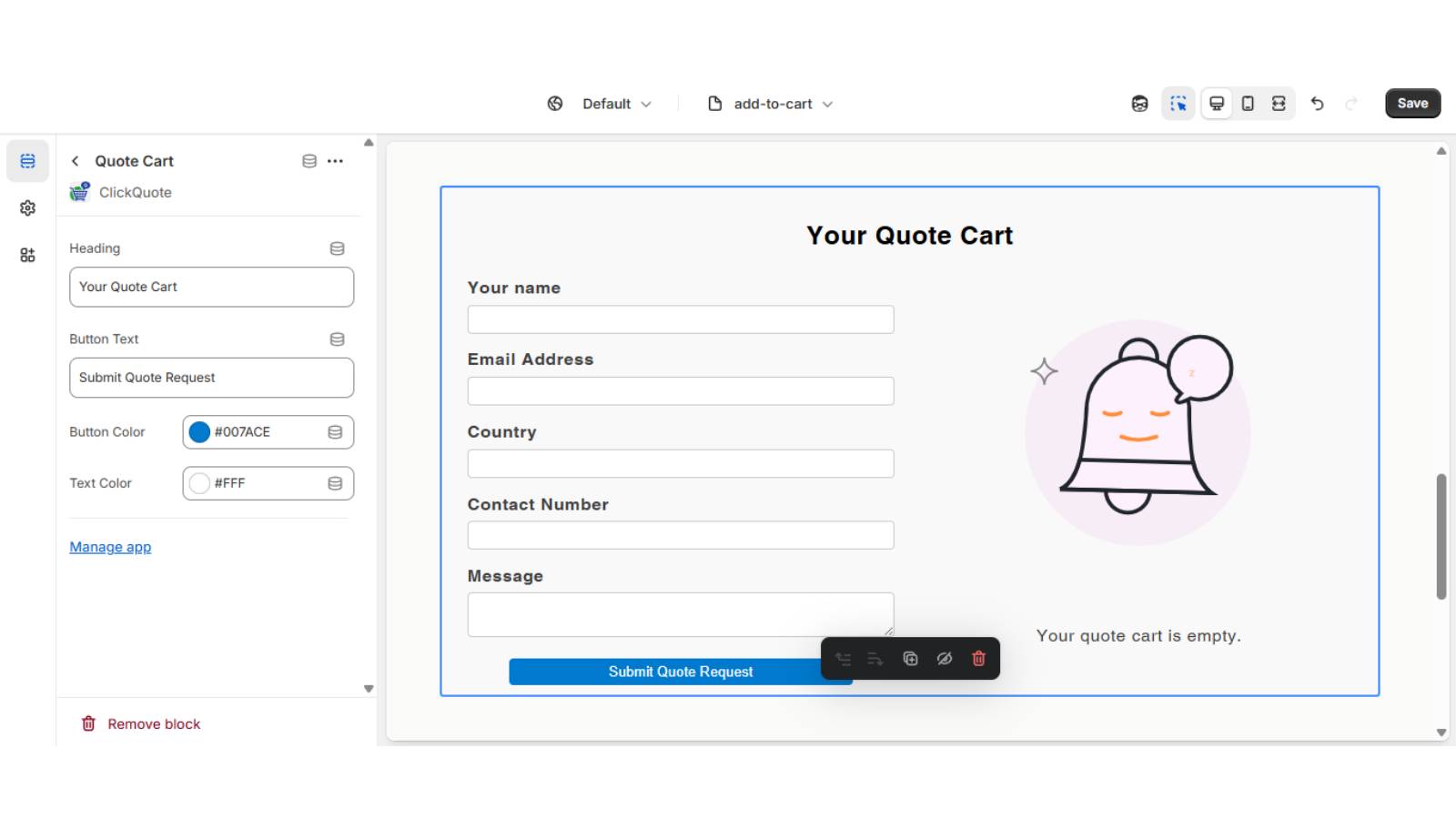This screenshot has width=1456, height=819.
Task: Click the #FFF color value field
Action: click(268, 483)
